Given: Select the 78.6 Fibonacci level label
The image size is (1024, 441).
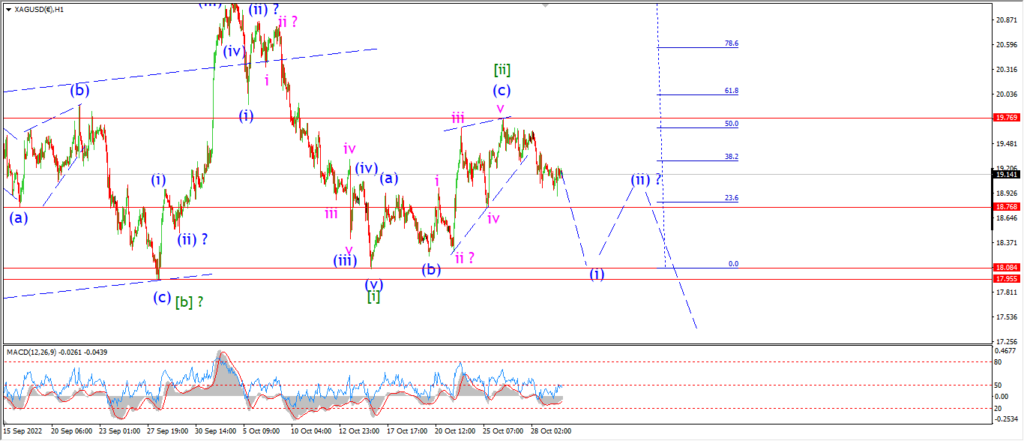Looking at the screenshot, I should pos(731,43).
